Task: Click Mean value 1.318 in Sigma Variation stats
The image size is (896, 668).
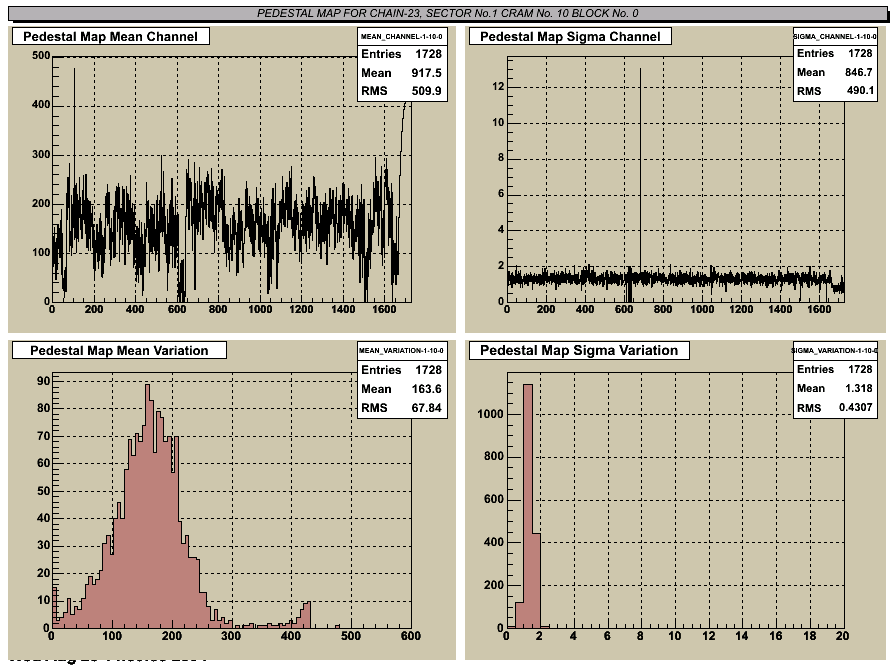Action: click(x=858, y=388)
